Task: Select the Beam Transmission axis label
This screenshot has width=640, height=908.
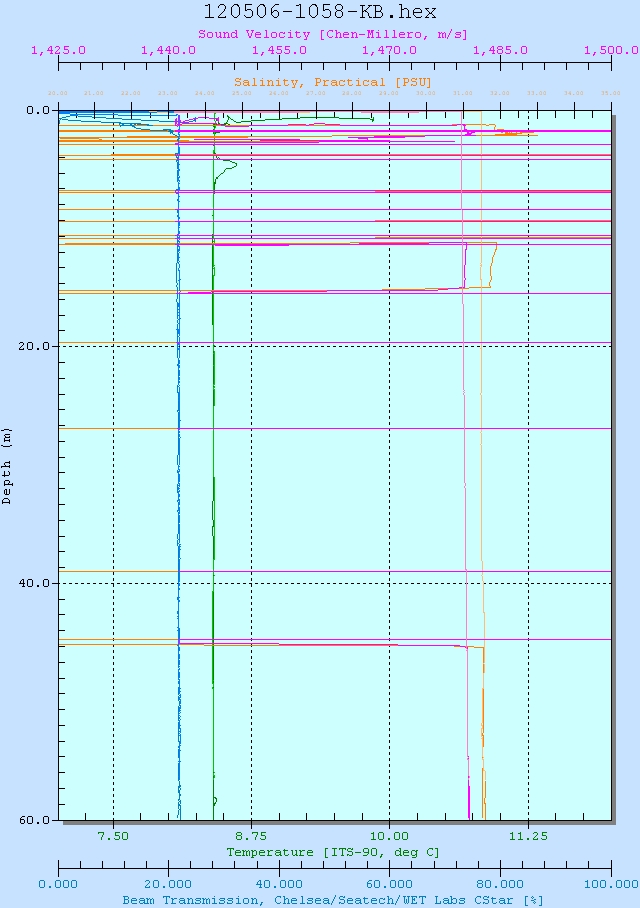Action: (x=332, y=900)
